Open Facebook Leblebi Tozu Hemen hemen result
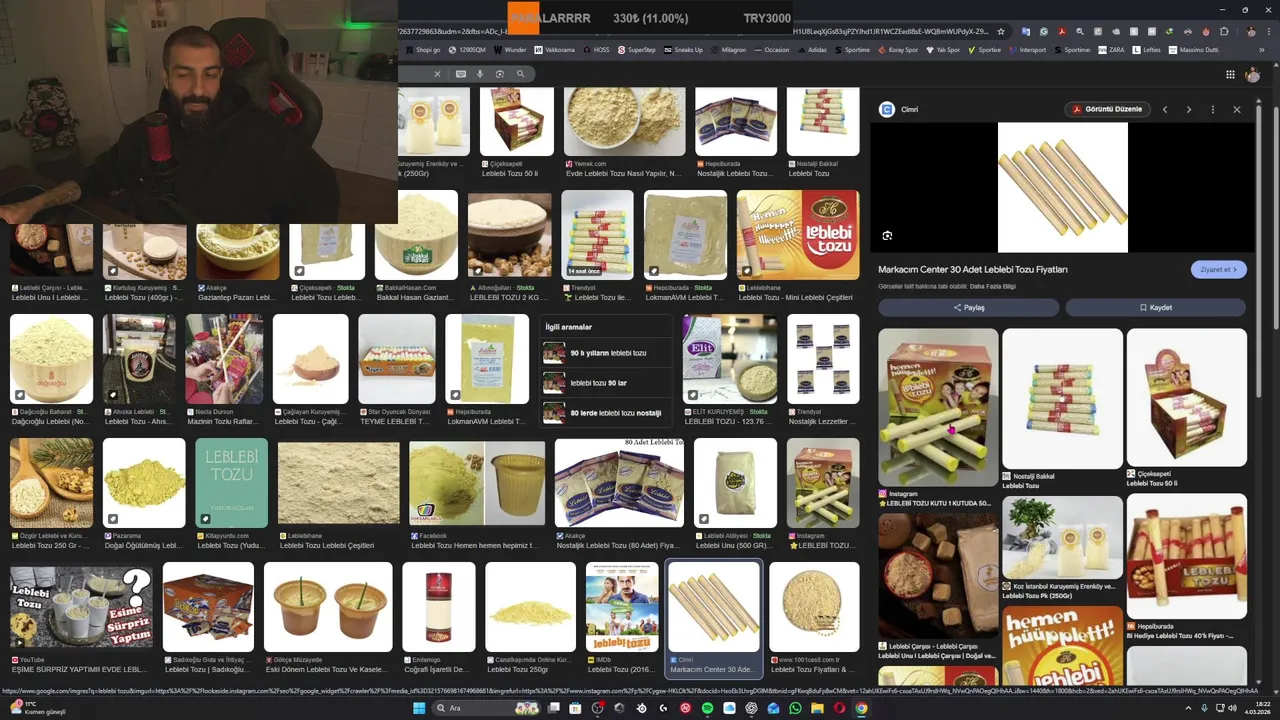 click(x=477, y=483)
